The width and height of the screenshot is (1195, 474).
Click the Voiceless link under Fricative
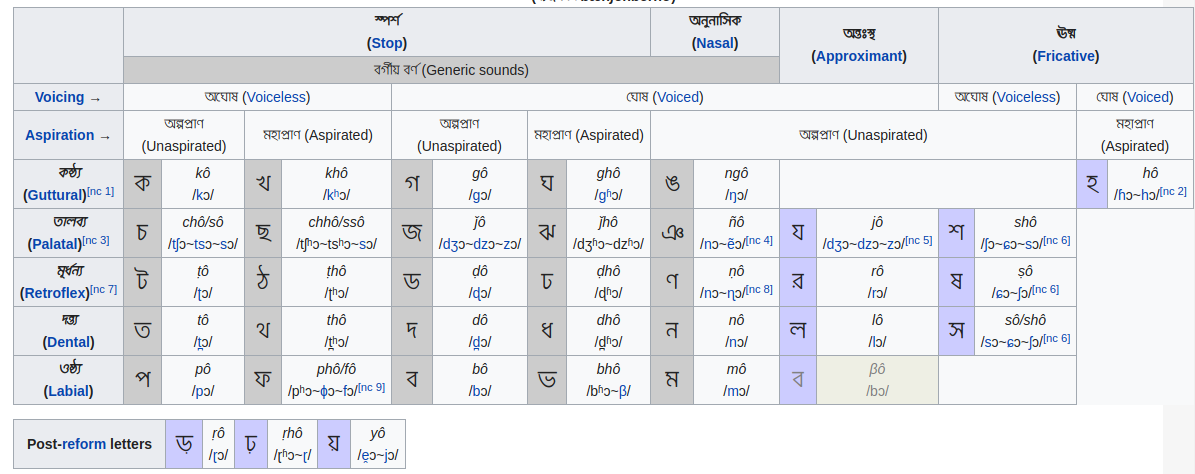click(x=1027, y=97)
